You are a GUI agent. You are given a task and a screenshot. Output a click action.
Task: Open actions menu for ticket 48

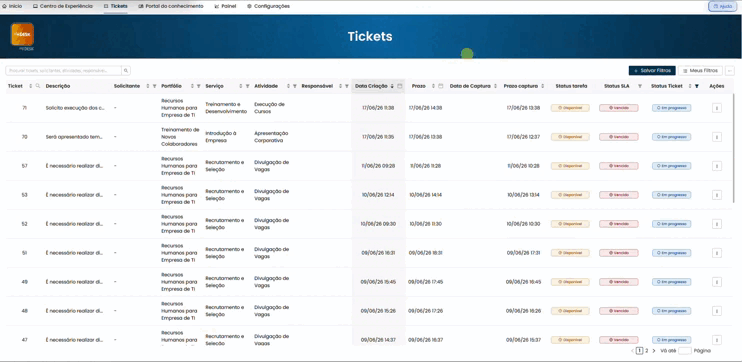(x=716, y=311)
